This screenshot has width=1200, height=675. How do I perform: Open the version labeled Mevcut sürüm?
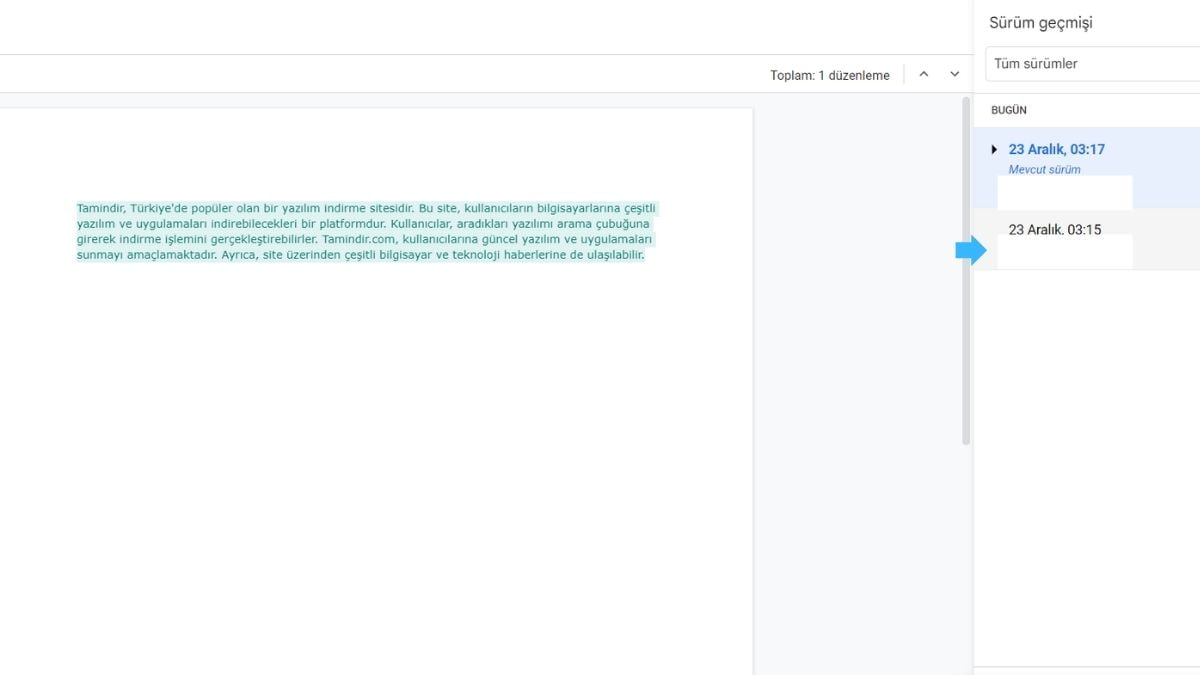tap(1044, 169)
